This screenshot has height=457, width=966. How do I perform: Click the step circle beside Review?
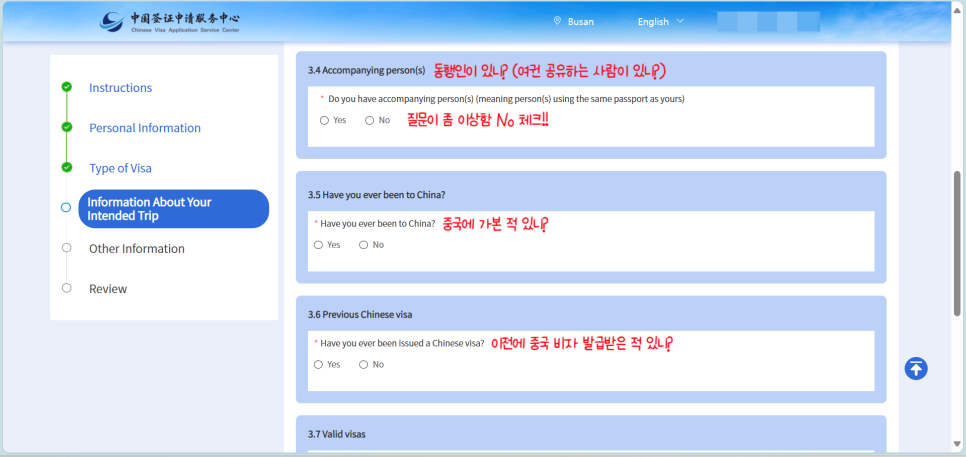tap(67, 288)
